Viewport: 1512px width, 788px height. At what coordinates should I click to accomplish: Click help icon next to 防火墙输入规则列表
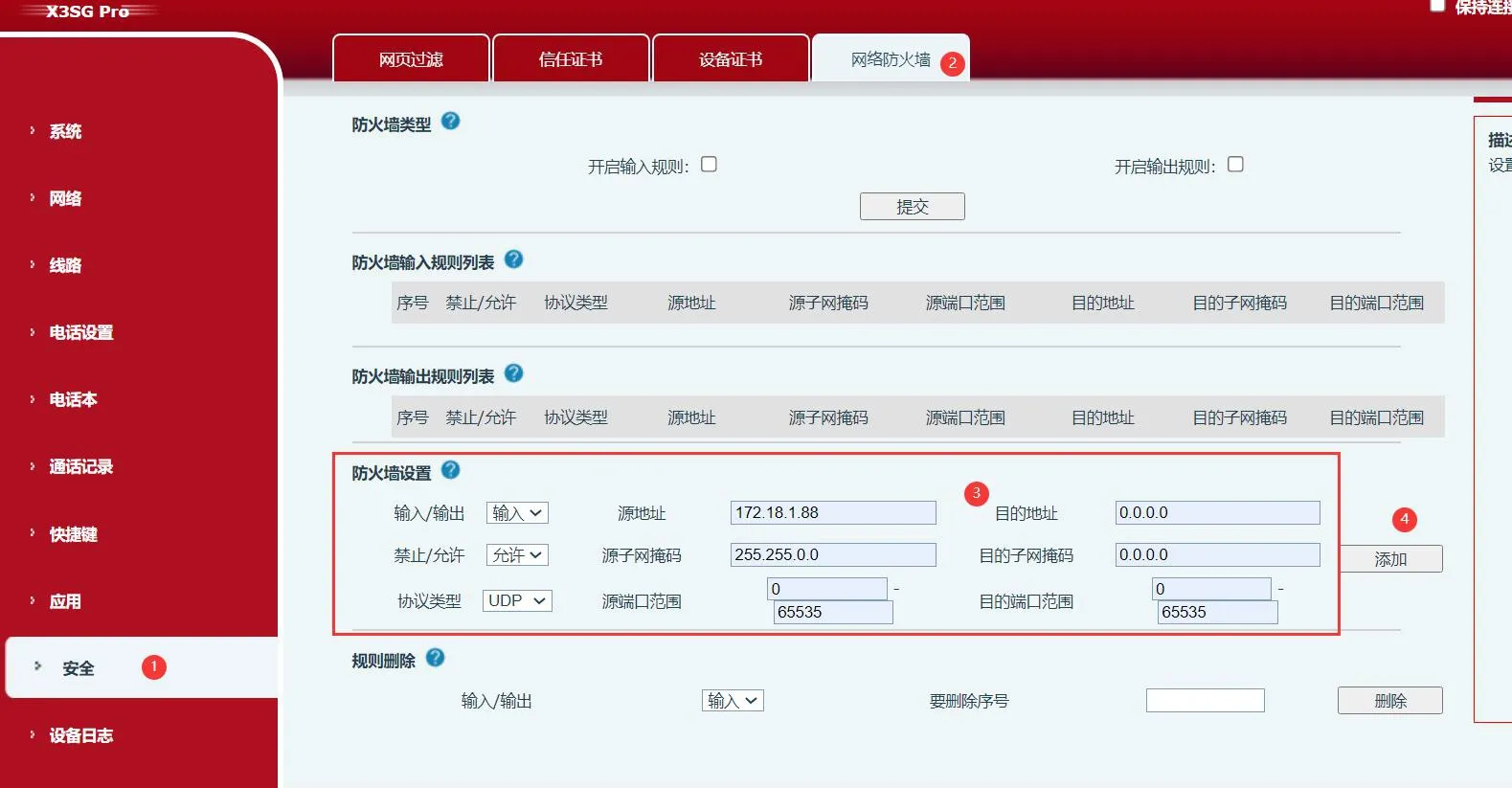click(x=513, y=259)
